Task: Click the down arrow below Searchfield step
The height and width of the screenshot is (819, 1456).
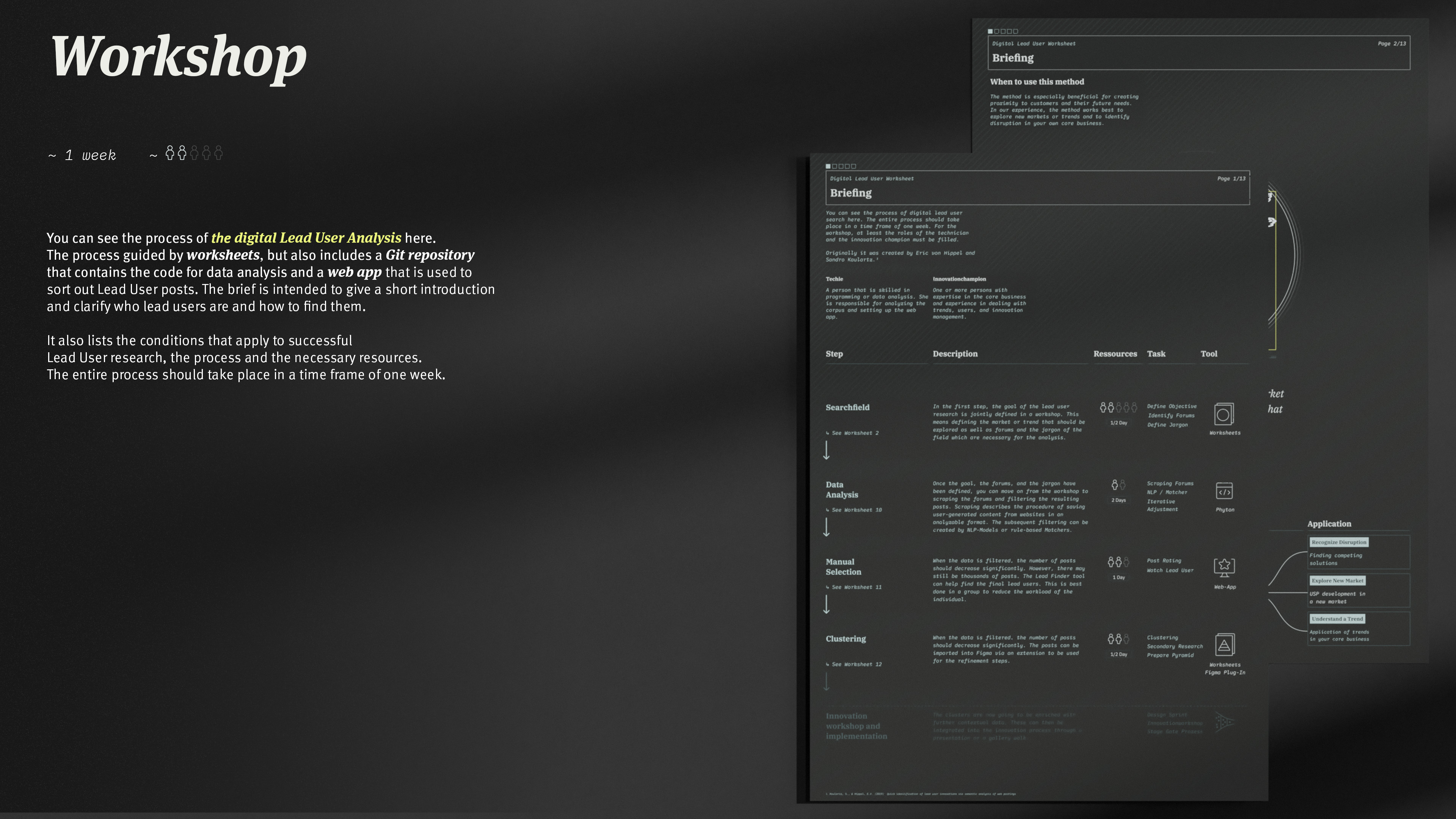Action: tap(826, 450)
